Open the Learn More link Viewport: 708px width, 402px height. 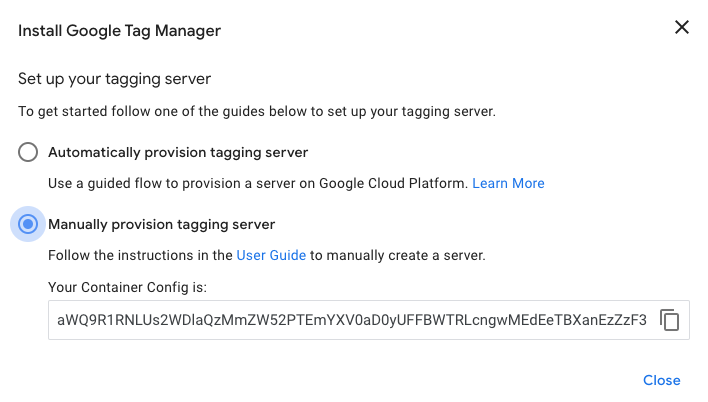point(508,183)
